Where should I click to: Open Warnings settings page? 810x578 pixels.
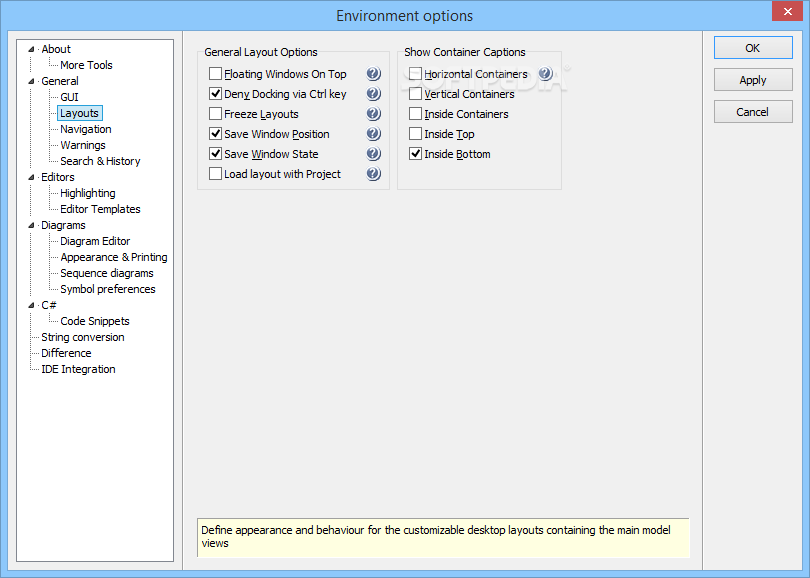[x=83, y=145]
